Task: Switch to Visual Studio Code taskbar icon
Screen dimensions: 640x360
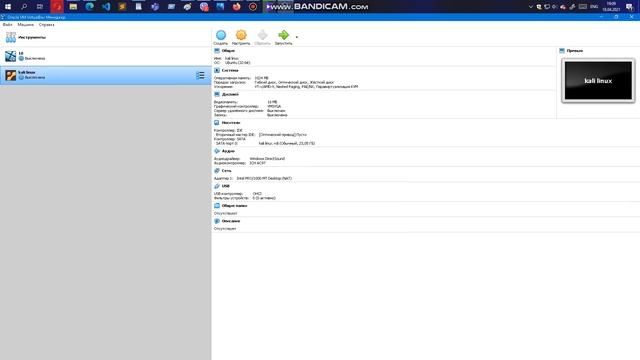Action: pyautogui.click(x=106, y=7)
